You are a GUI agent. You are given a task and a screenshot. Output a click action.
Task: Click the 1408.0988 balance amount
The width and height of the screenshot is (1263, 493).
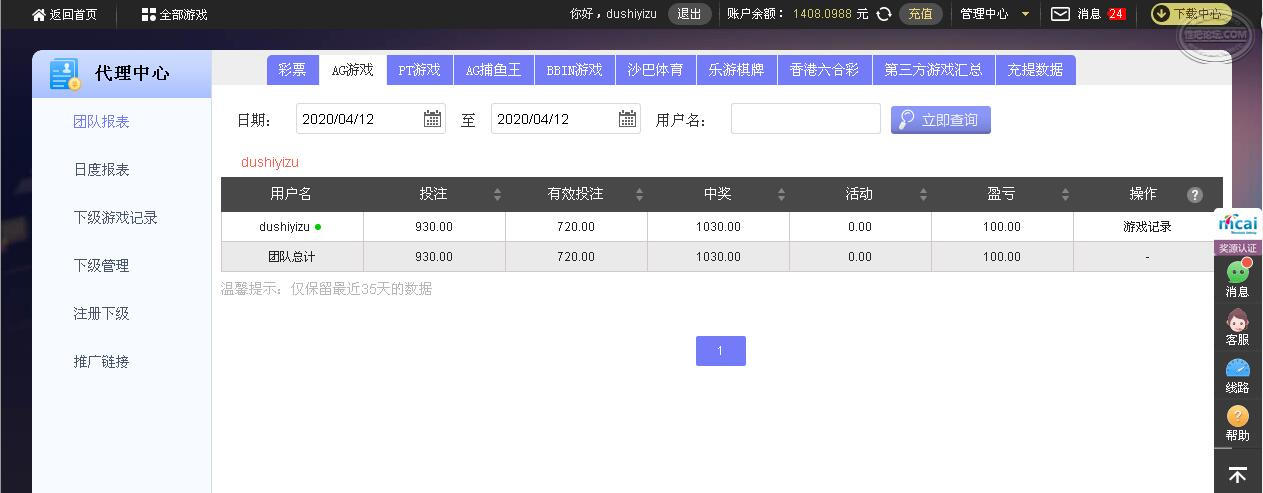[x=822, y=14]
